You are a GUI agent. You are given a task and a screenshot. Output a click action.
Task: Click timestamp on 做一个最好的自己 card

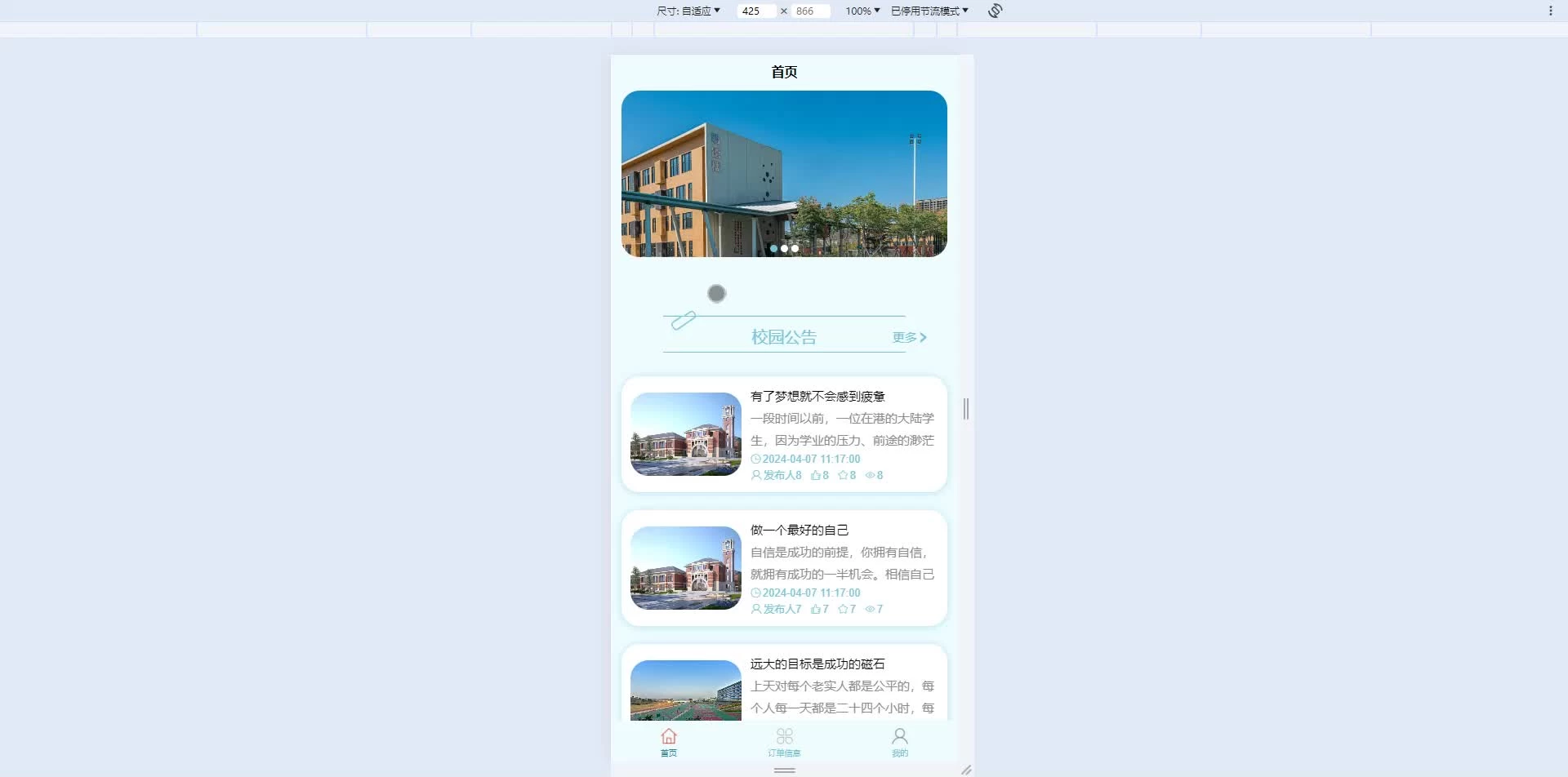[811, 593]
